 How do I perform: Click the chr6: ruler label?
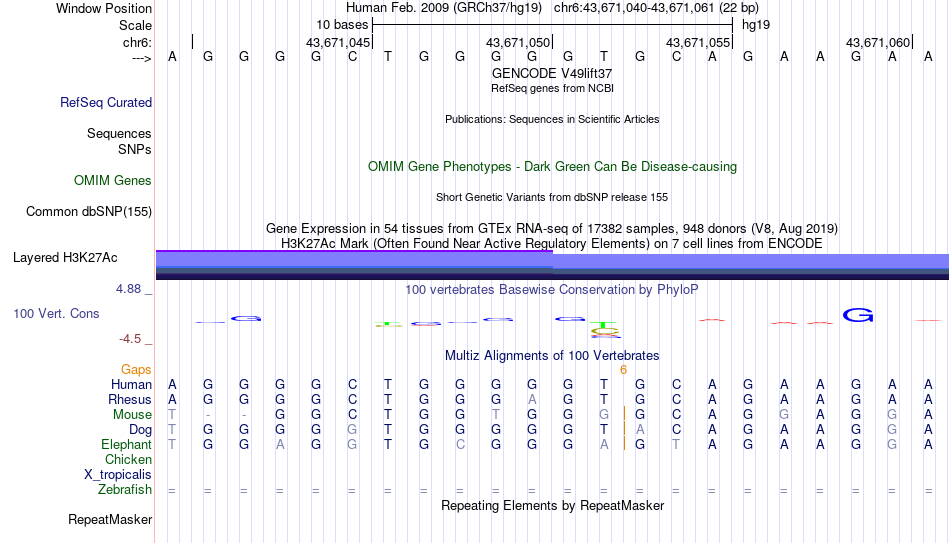(x=137, y=42)
